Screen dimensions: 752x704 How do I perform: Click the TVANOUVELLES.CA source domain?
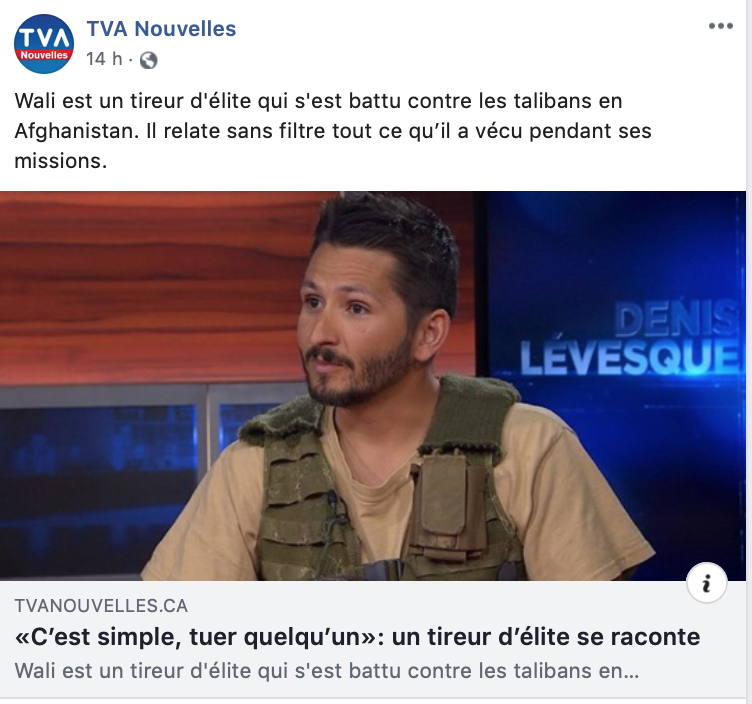coord(101,606)
